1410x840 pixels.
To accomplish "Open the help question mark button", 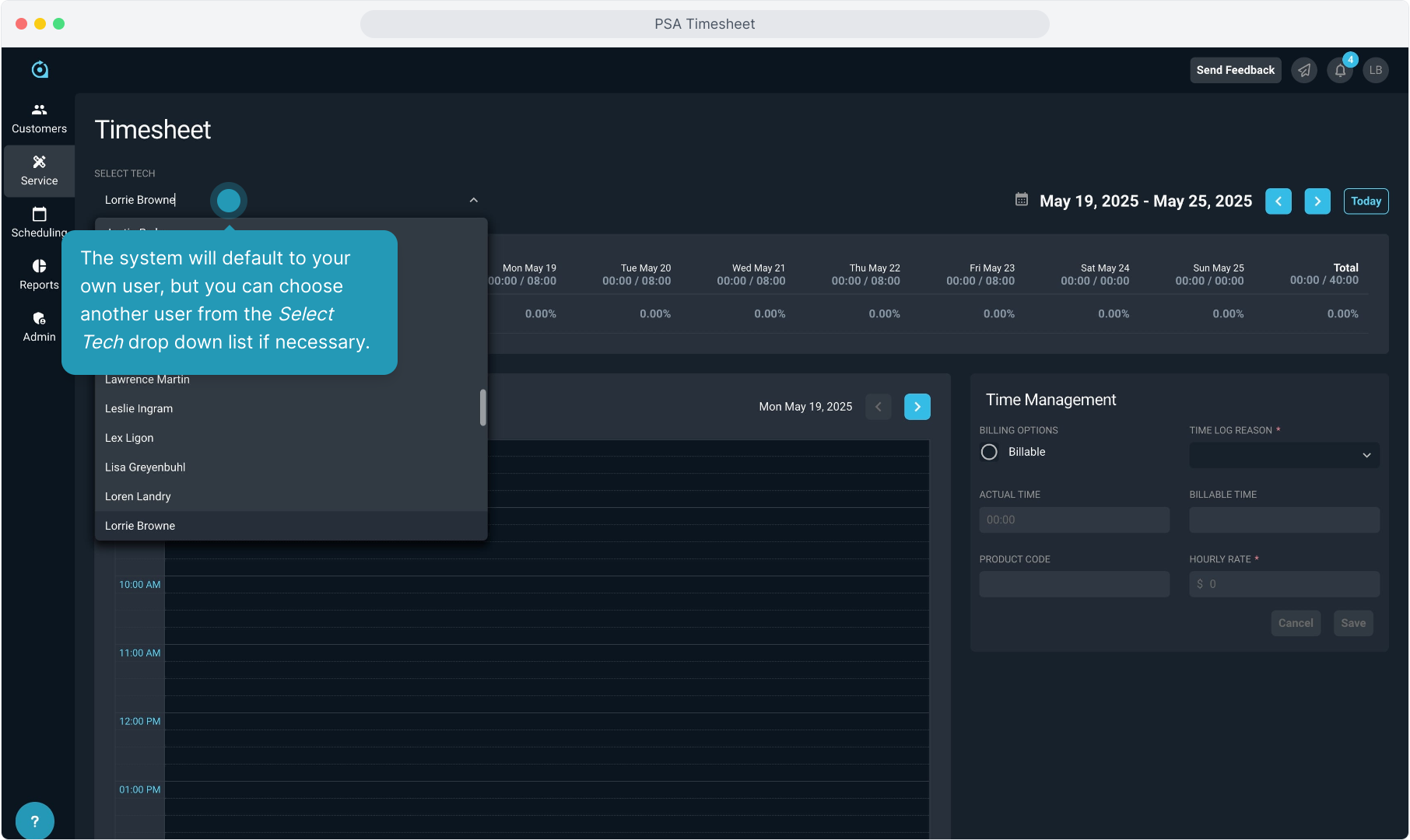I will click(x=34, y=821).
